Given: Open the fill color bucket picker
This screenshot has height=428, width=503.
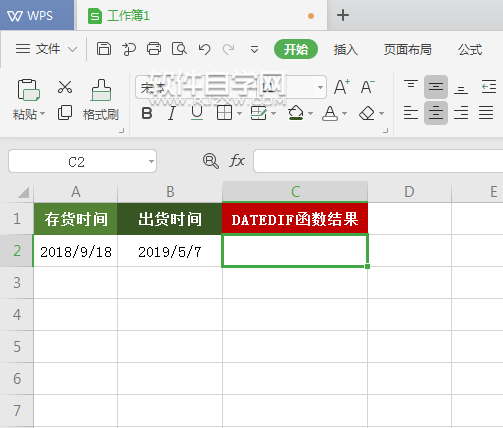Looking at the screenshot, I should tap(296, 113).
